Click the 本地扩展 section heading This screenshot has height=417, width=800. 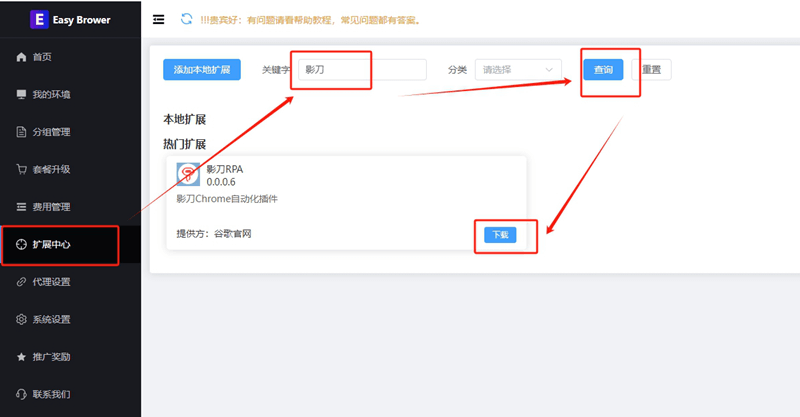[x=185, y=119]
